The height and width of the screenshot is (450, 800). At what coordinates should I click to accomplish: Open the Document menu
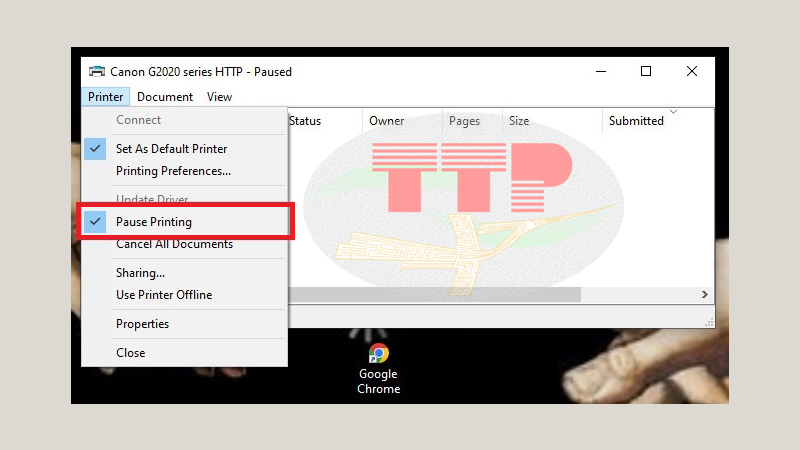[x=165, y=97]
